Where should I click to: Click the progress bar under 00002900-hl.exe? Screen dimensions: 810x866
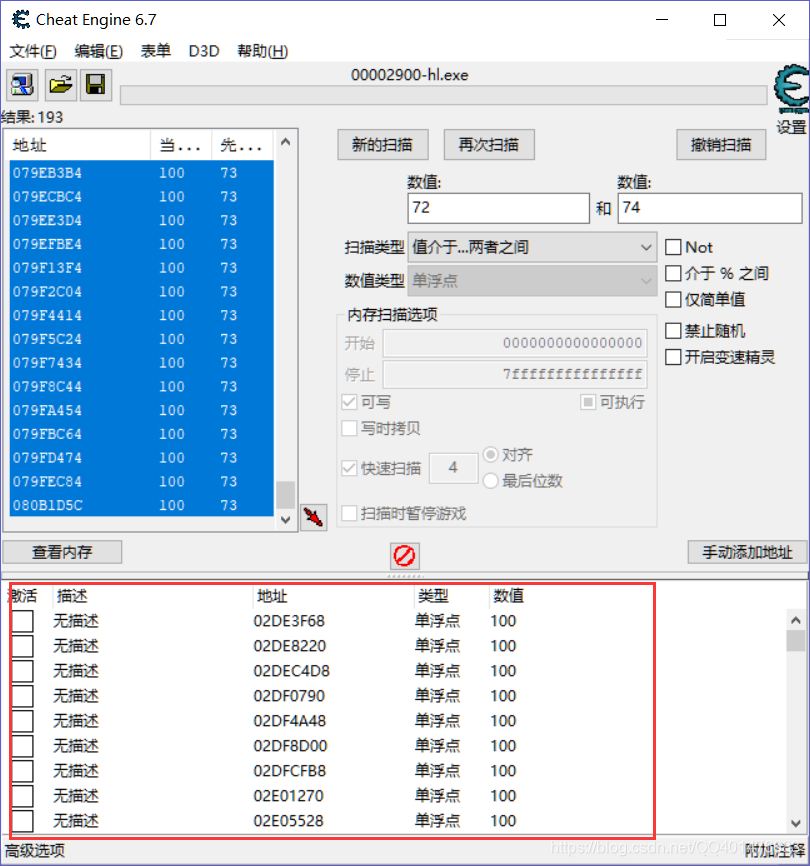443,95
